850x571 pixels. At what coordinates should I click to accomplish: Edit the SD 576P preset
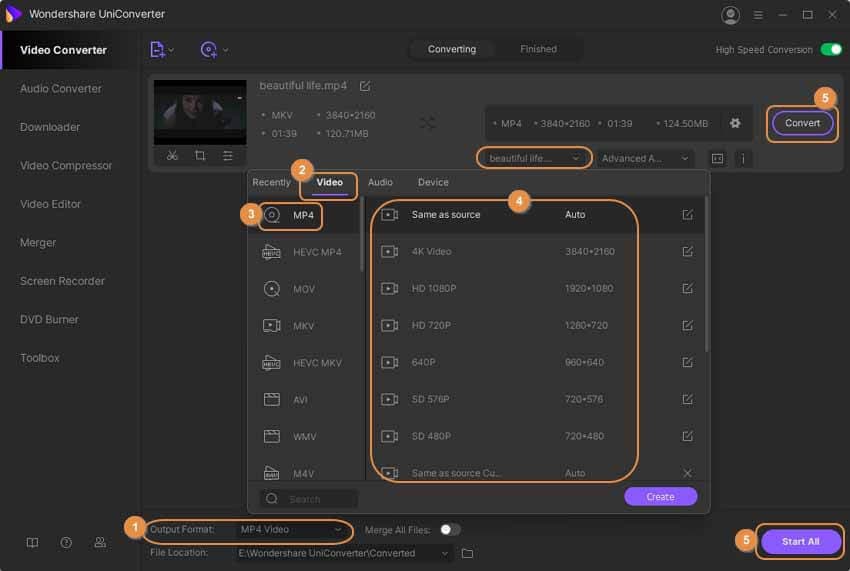(687, 399)
